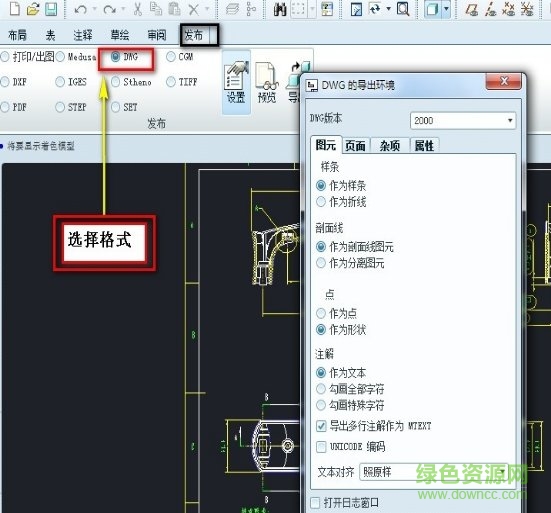Open dropdown arrow next to Redo

[x=123, y=8]
